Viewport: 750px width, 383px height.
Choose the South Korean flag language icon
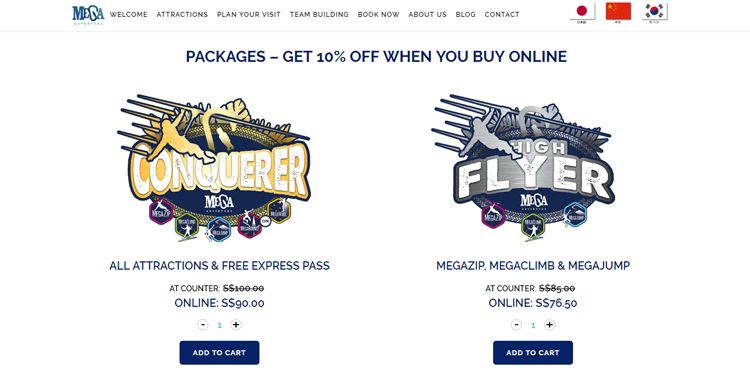pos(654,12)
